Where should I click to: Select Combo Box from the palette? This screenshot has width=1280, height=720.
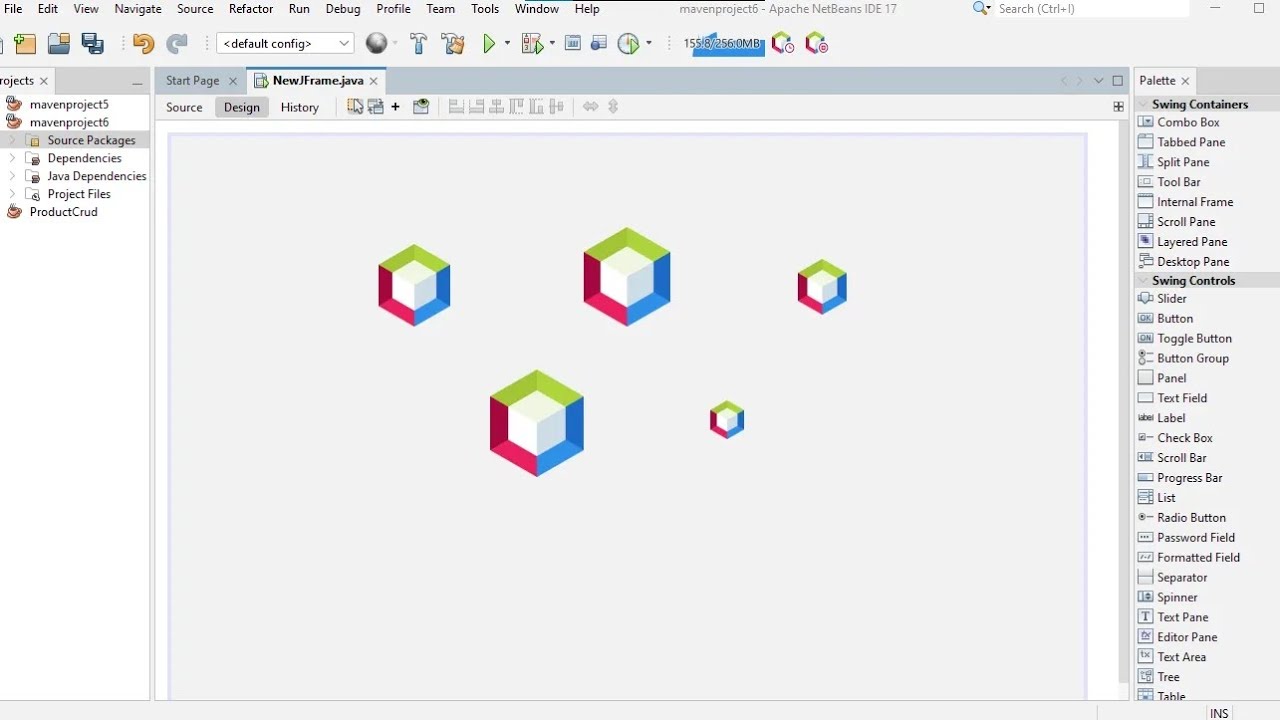point(1187,122)
